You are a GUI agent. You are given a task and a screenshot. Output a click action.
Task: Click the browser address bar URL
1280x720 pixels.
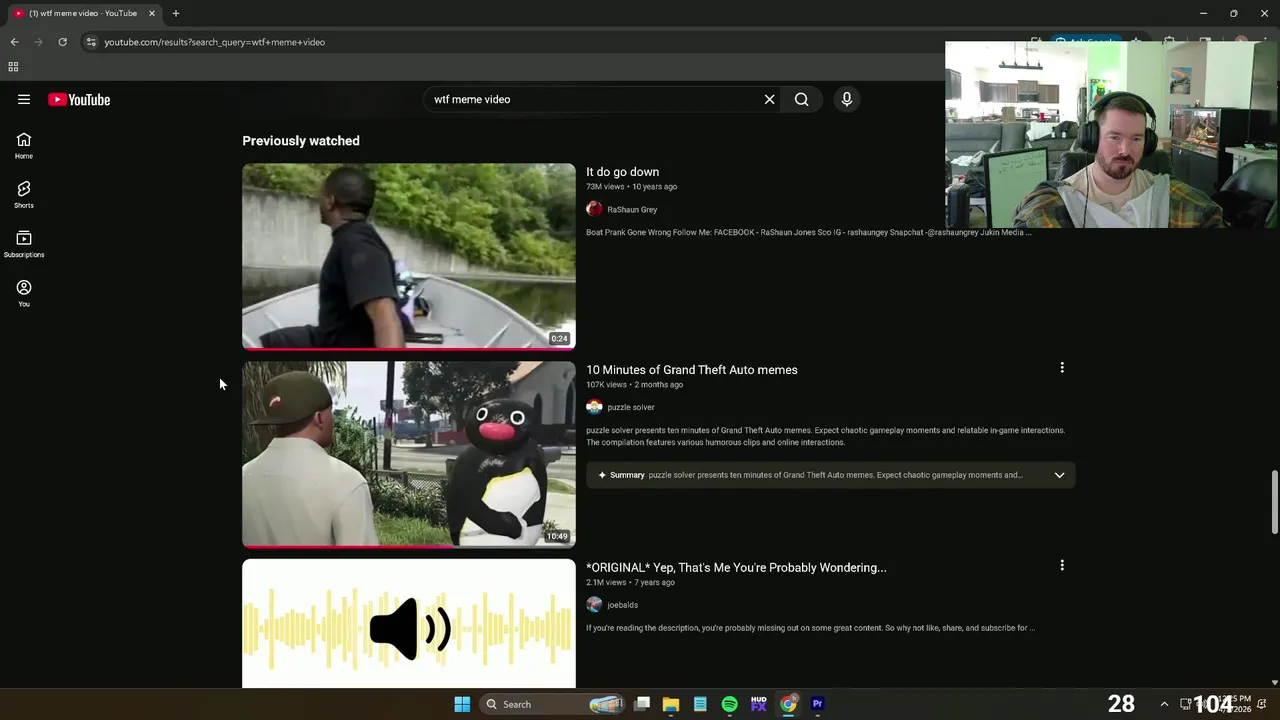(x=215, y=42)
